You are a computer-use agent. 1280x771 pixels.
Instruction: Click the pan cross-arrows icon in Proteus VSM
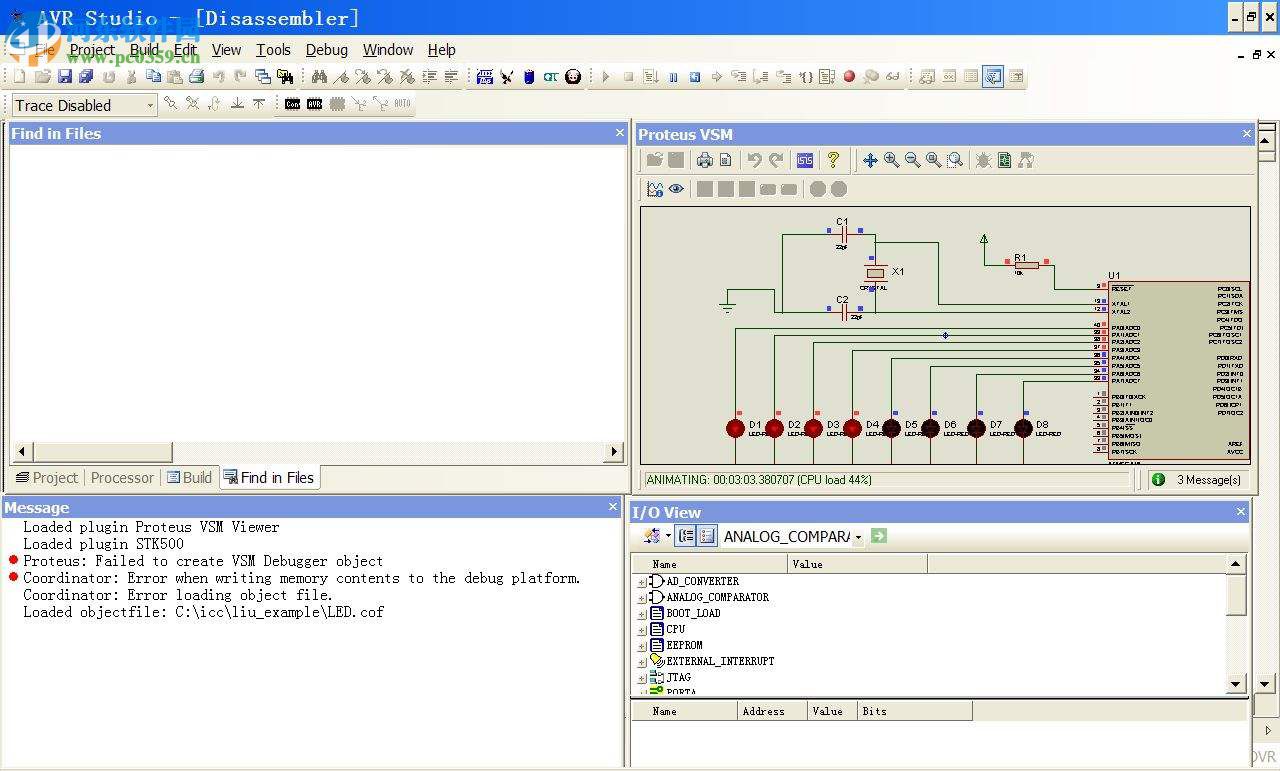[870, 160]
